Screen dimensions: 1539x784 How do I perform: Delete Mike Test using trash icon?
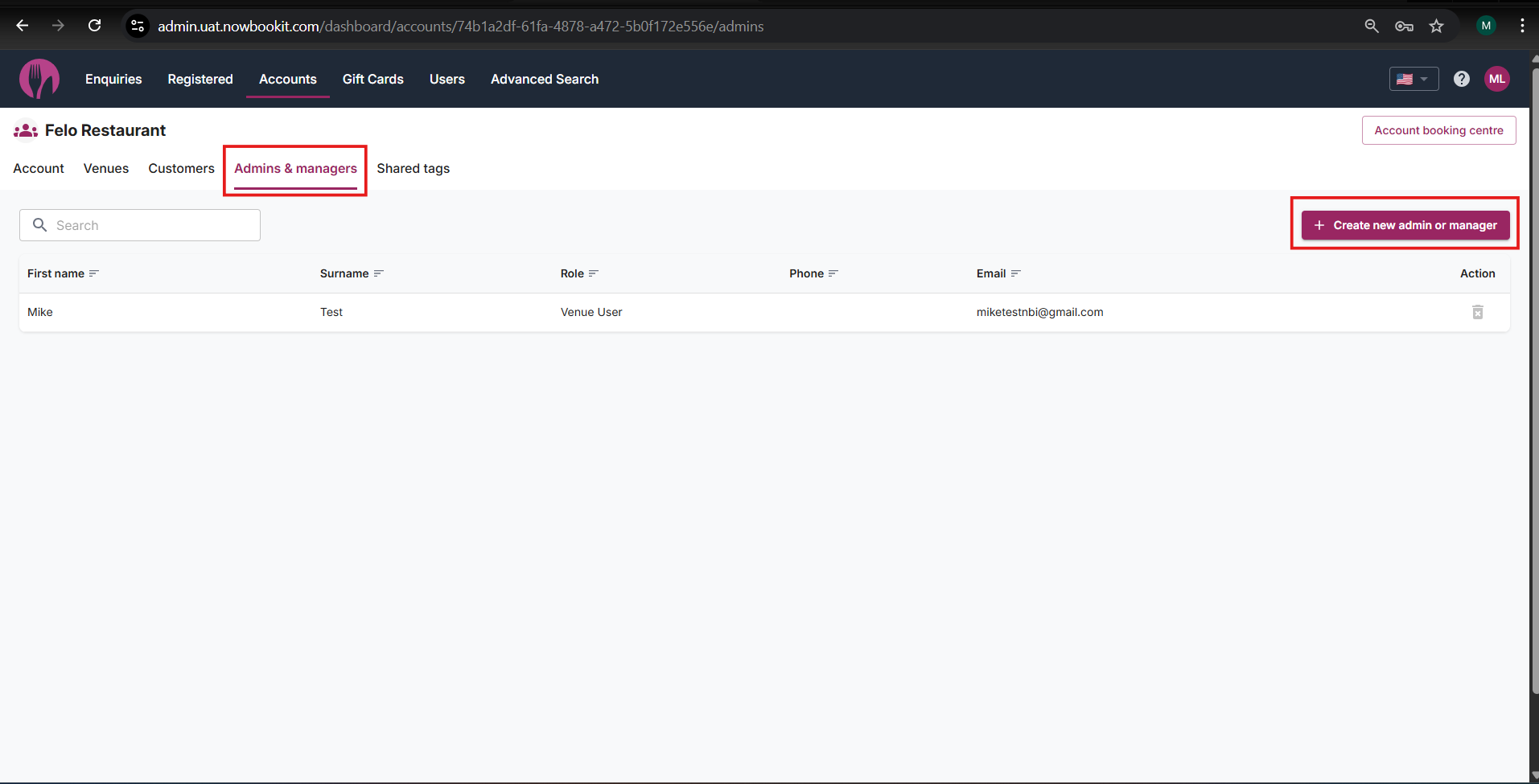point(1477,312)
